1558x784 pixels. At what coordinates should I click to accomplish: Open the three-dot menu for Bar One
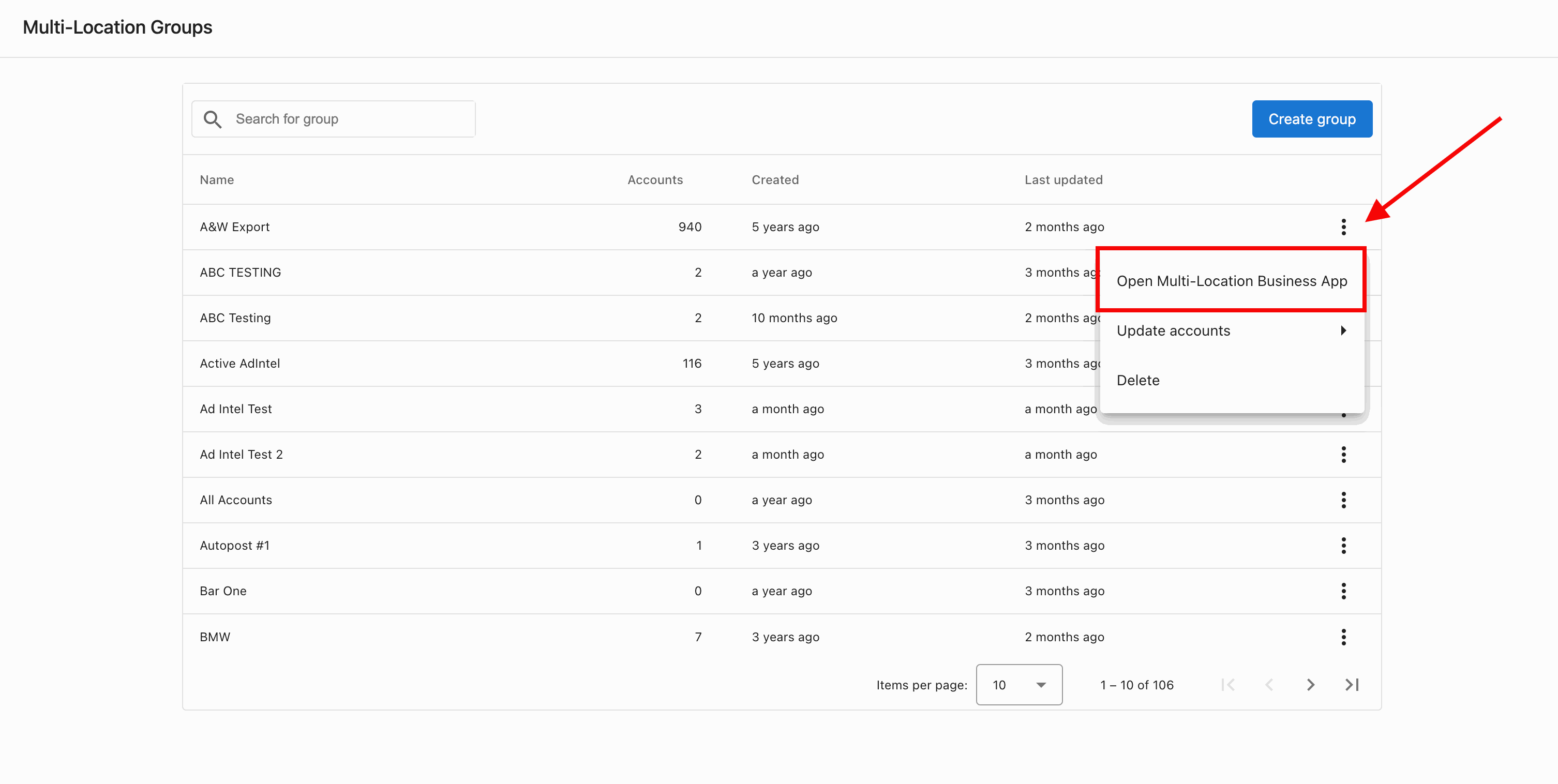tap(1343, 591)
